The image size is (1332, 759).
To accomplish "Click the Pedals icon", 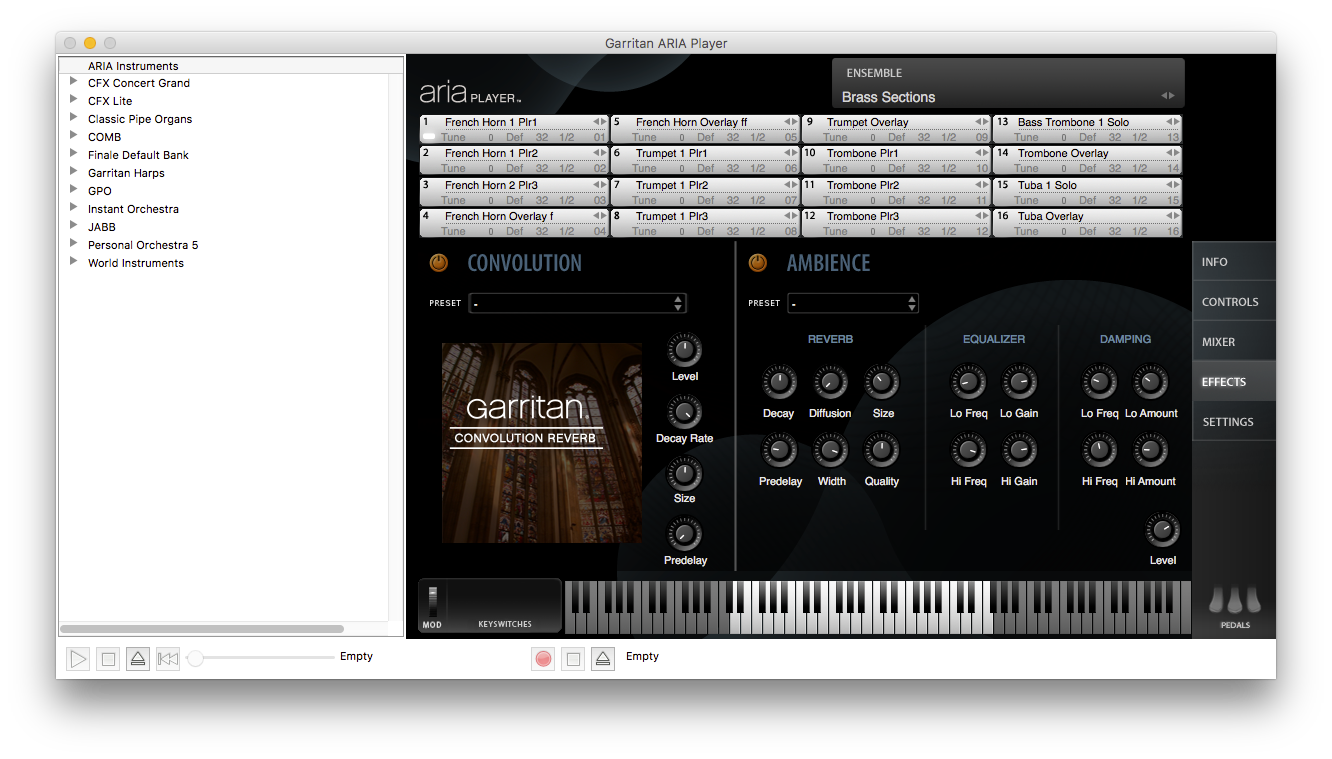I will [x=1235, y=601].
